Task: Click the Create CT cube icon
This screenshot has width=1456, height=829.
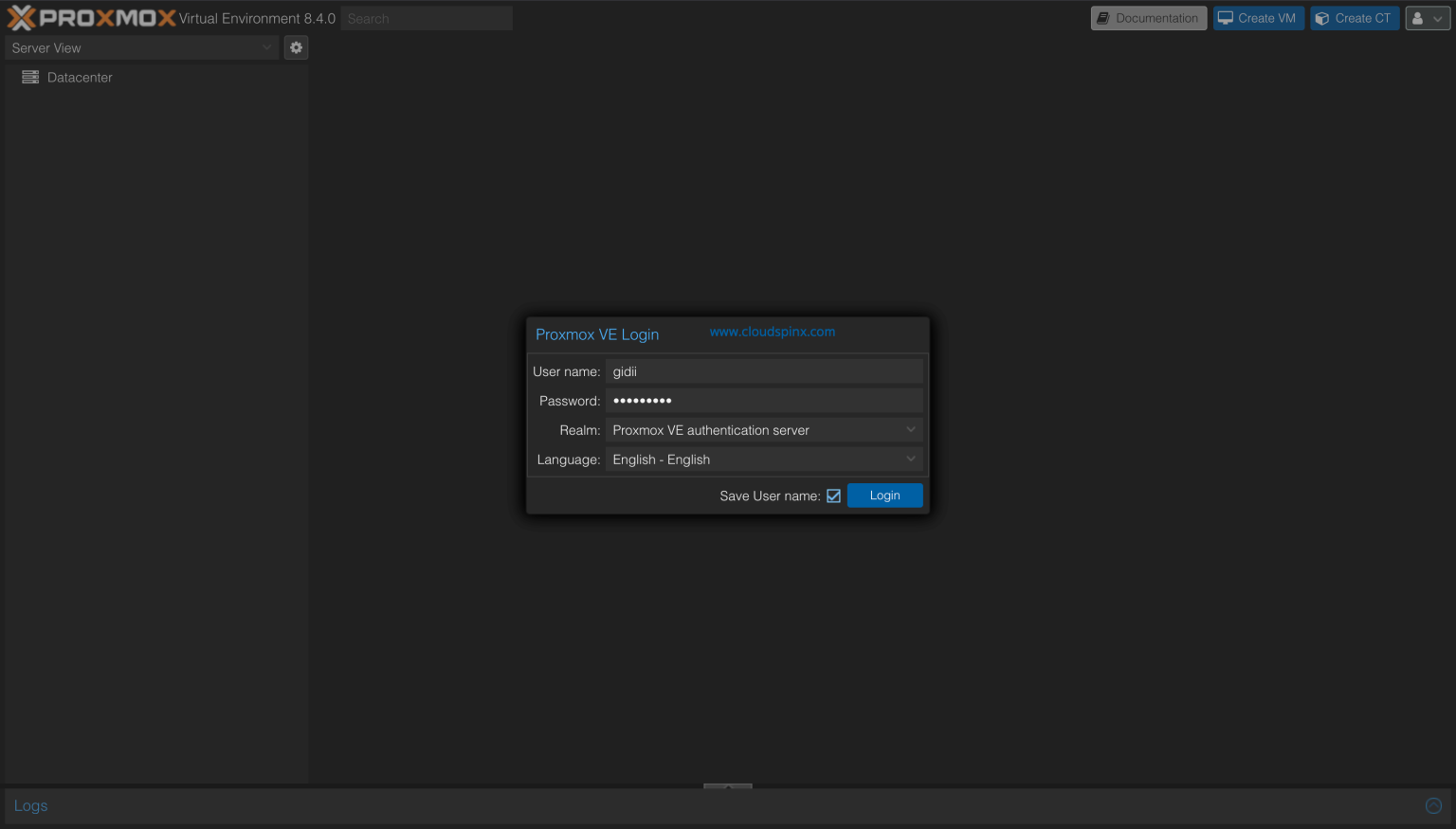Action: pyautogui.click(x=1321, y=17)
